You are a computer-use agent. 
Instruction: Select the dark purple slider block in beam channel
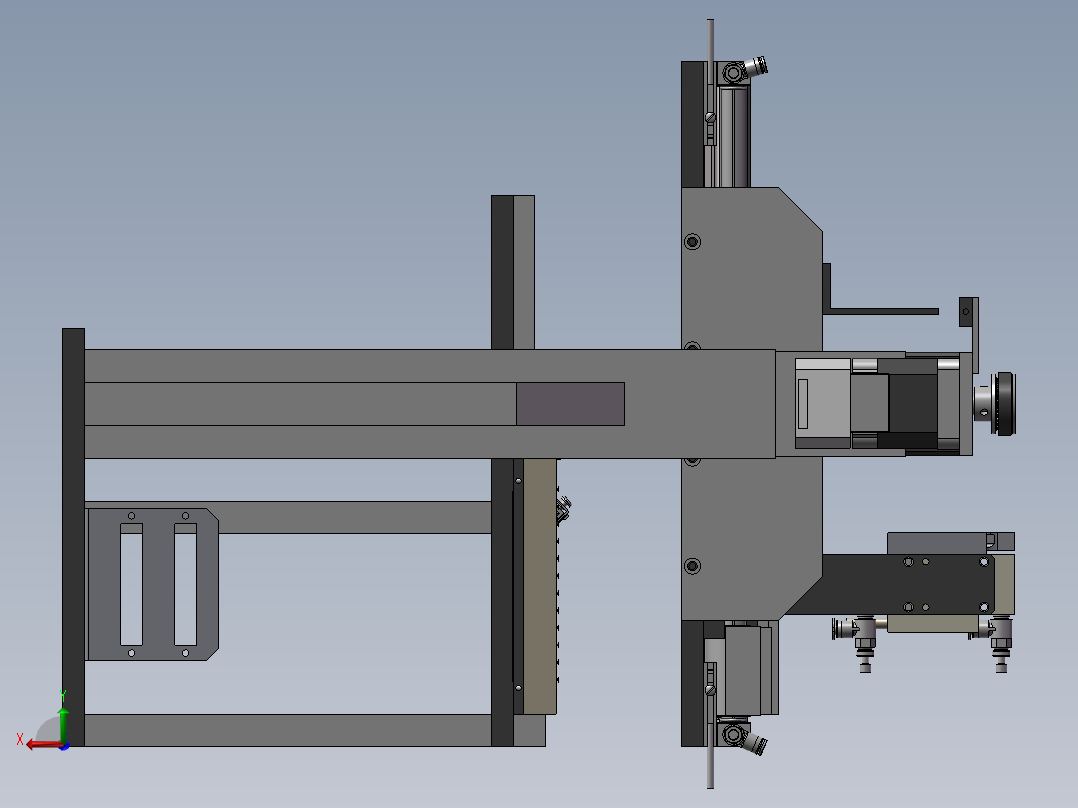point(570,404)
